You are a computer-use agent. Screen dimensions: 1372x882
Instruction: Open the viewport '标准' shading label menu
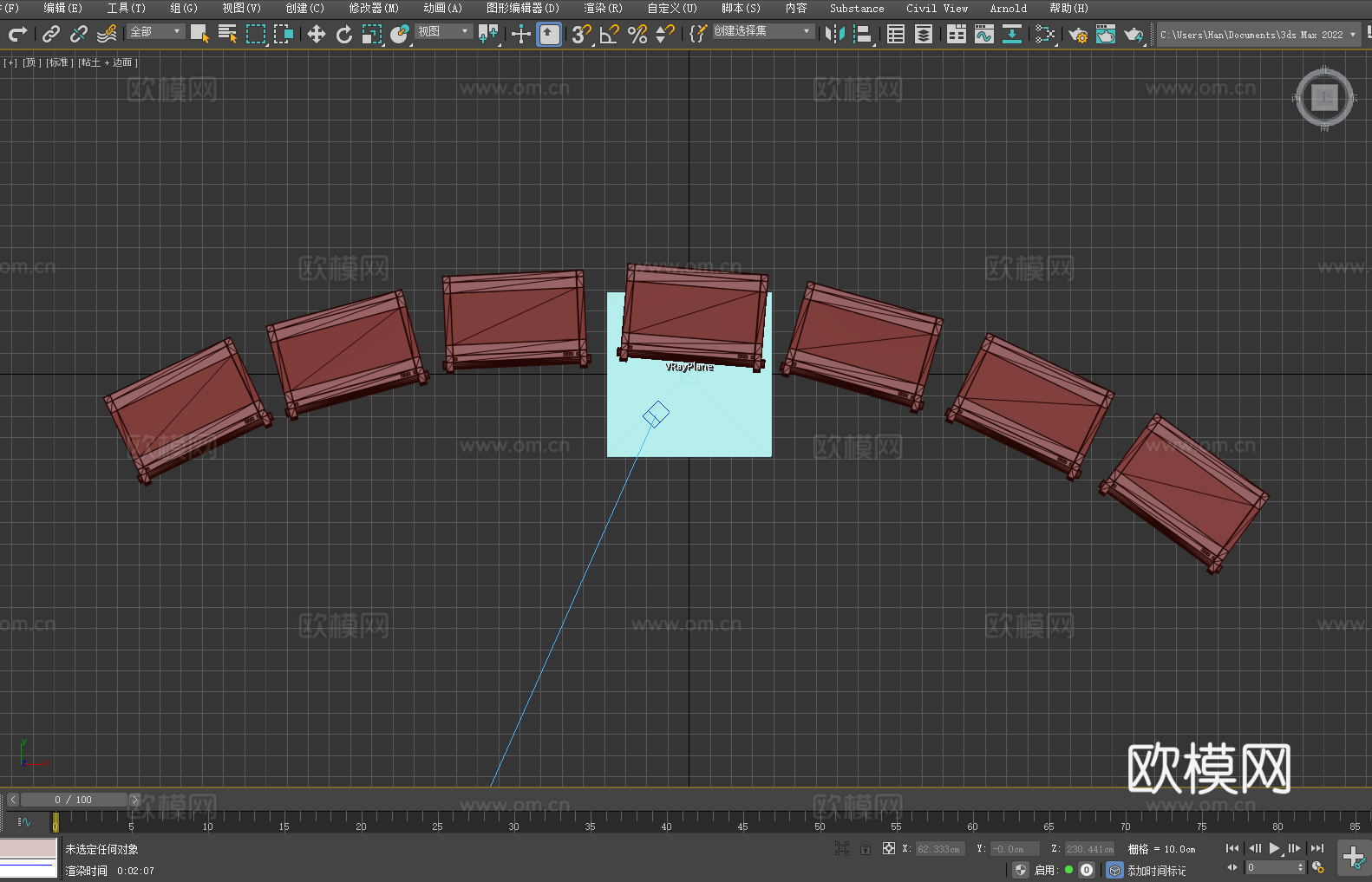(x=59, y=62)
